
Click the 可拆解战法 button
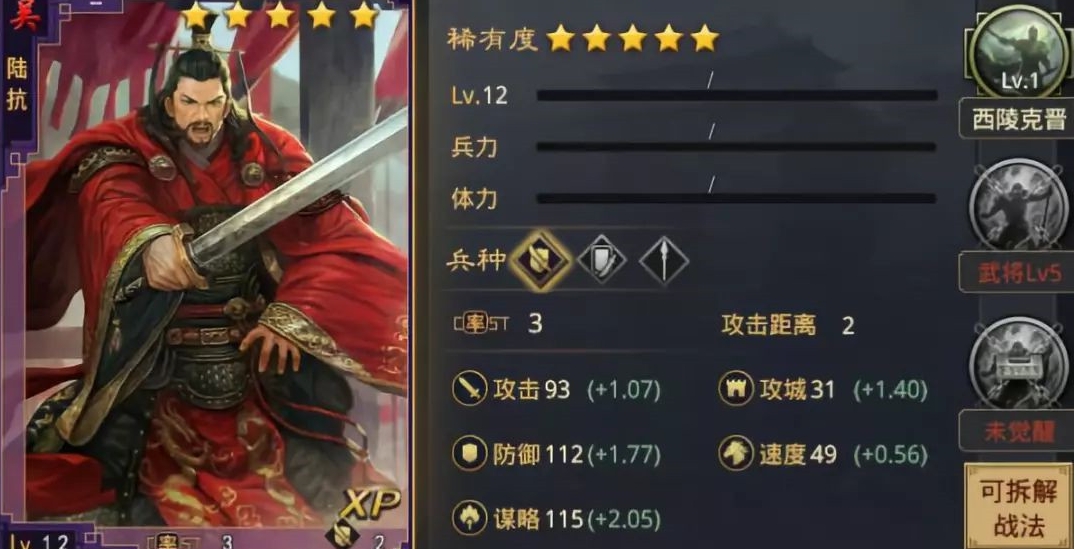pyautogui.click(x=1019, y=508)
